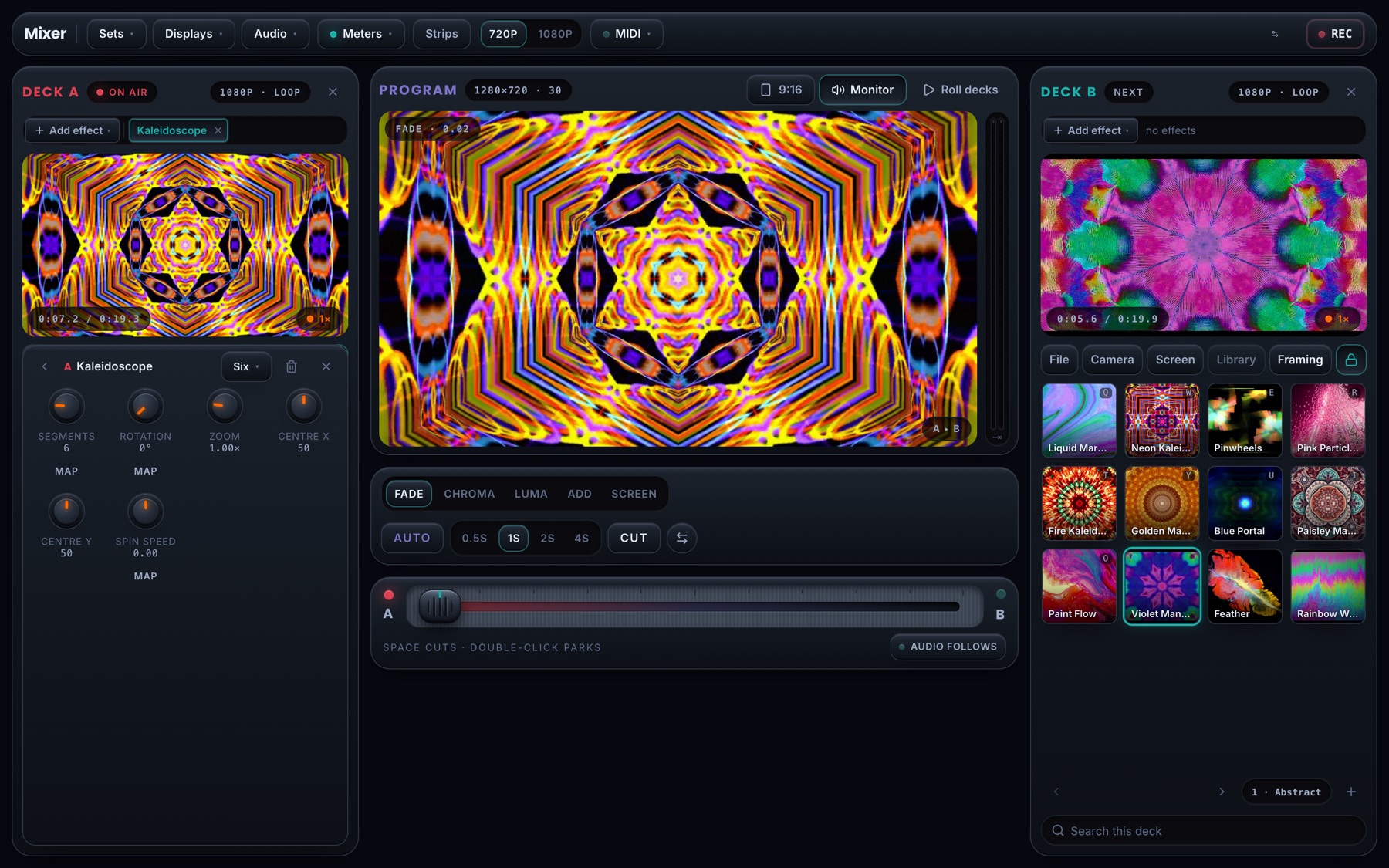Add a new bank with plus icon

[x=1351, y=792]
